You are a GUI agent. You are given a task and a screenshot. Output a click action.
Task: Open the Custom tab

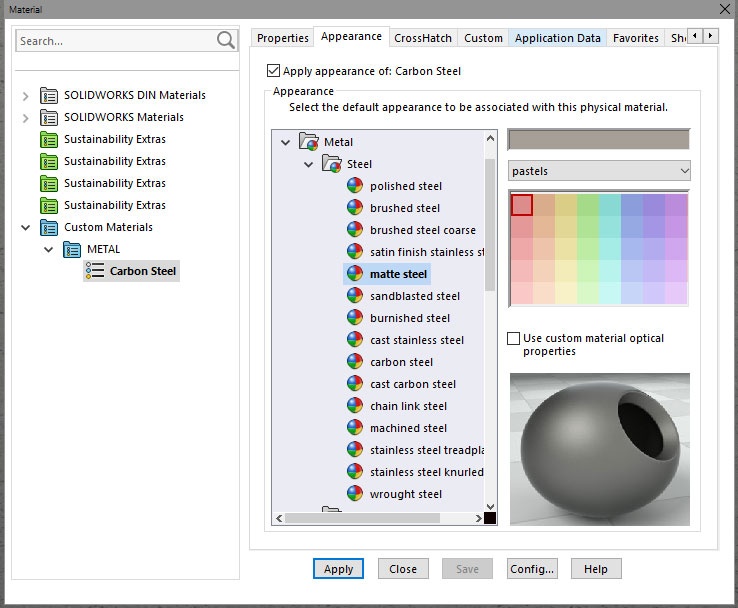click(x=483, y=38)
